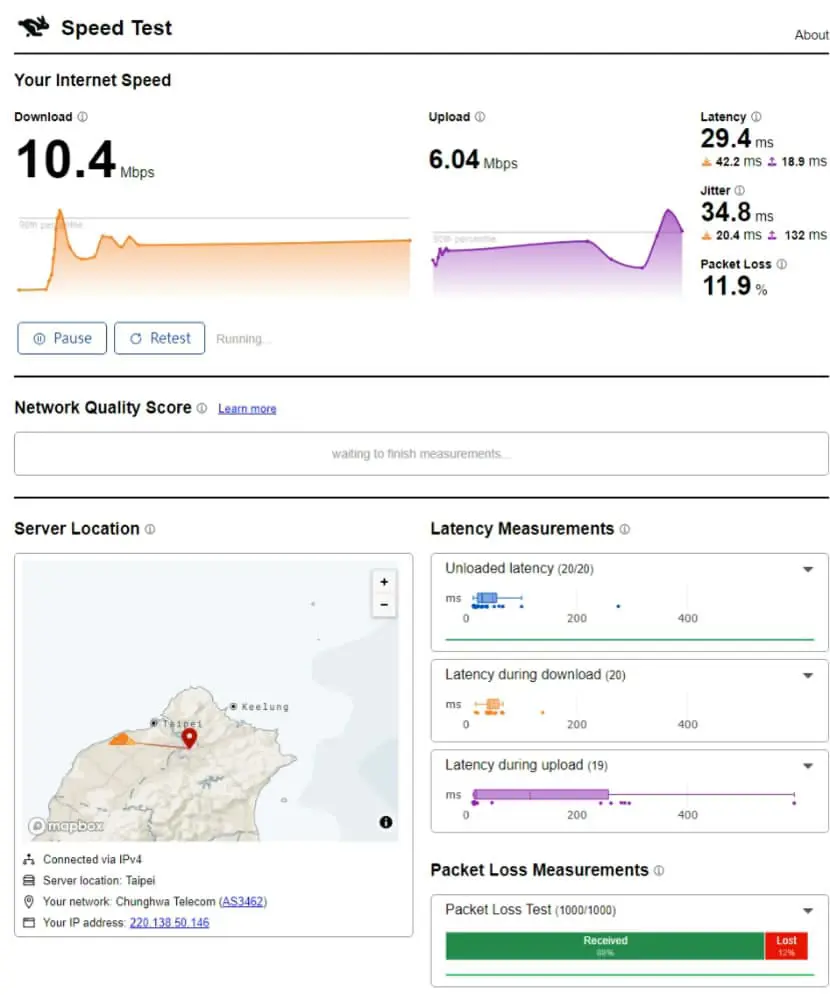This screenshot has height=995, width=830.
Task: Collapse the Latency during upload section
Action: tap(808, 766)
